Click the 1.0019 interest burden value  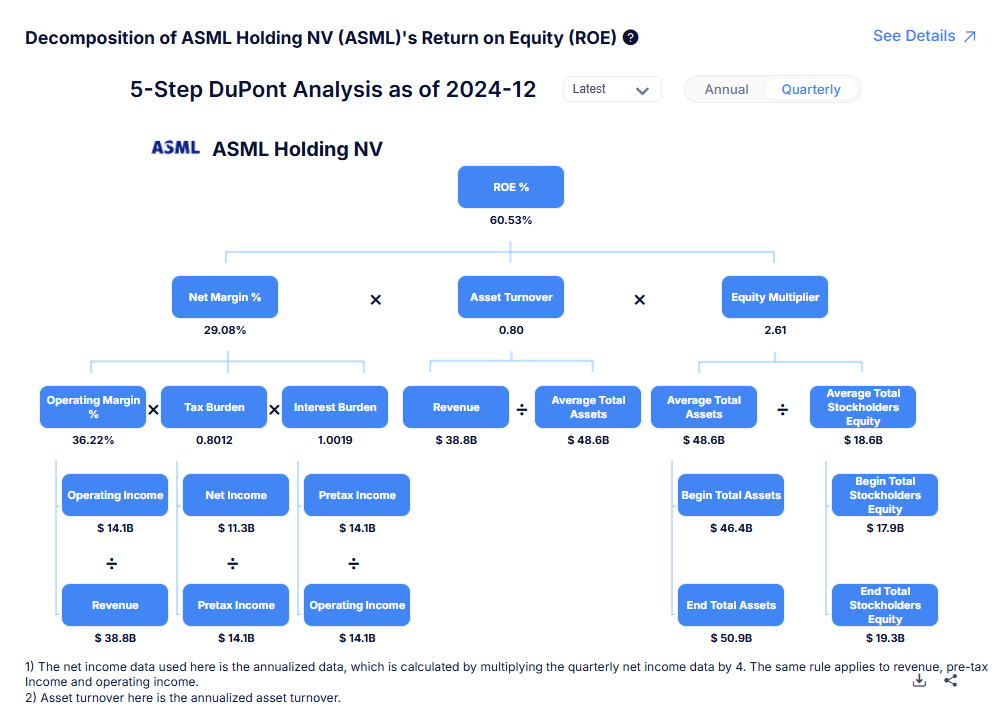335,440
